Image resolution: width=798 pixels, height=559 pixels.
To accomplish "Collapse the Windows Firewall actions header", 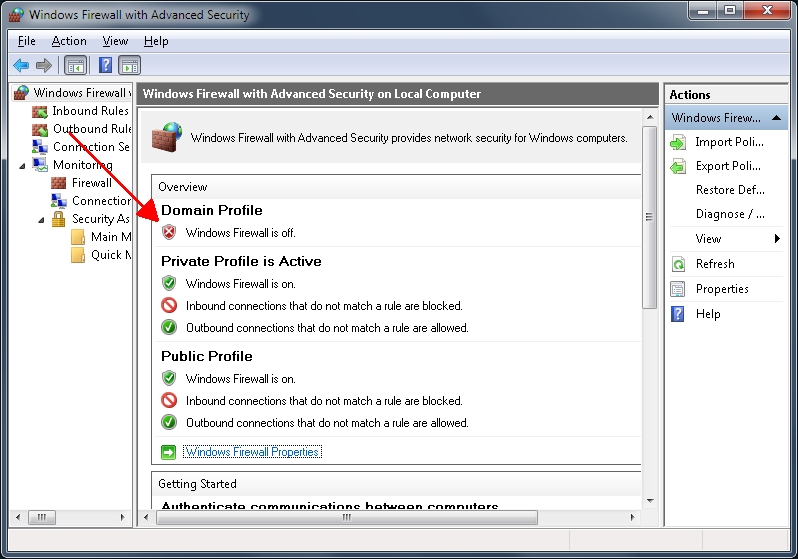I will pyautogui.click(x=776, y=118).
